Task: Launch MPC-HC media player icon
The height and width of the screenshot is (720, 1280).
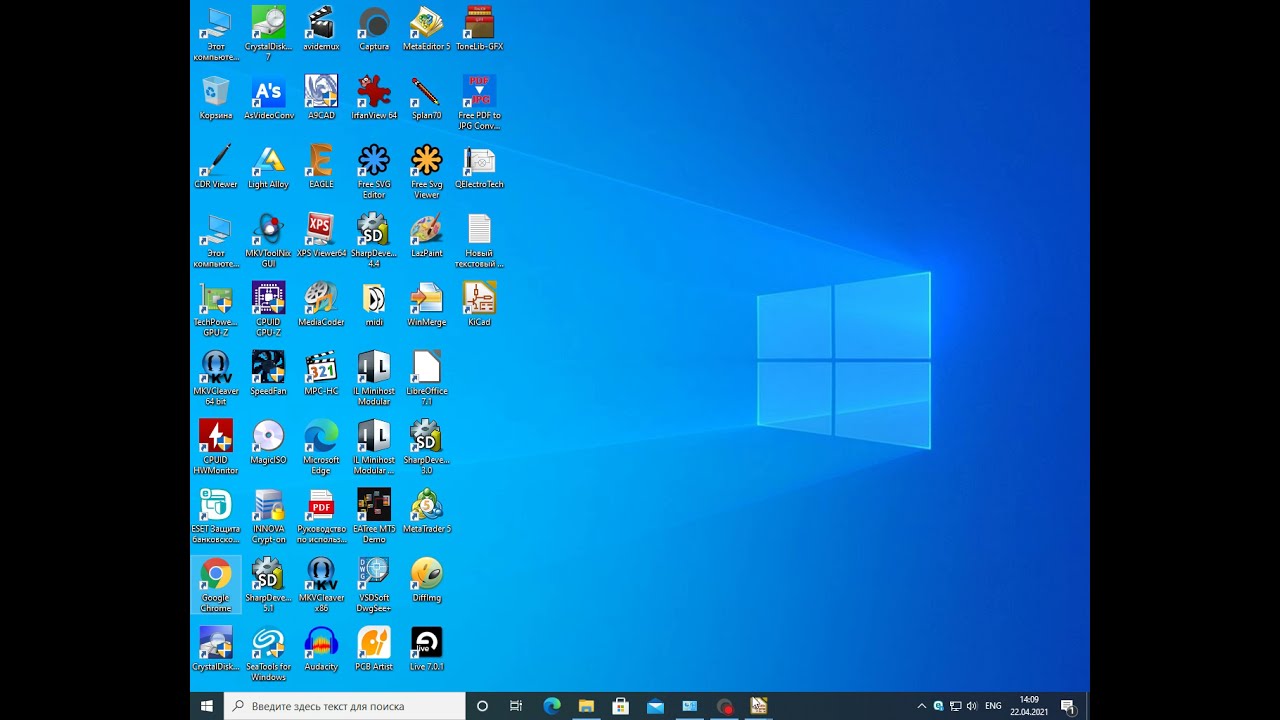Action: (321, 374)
